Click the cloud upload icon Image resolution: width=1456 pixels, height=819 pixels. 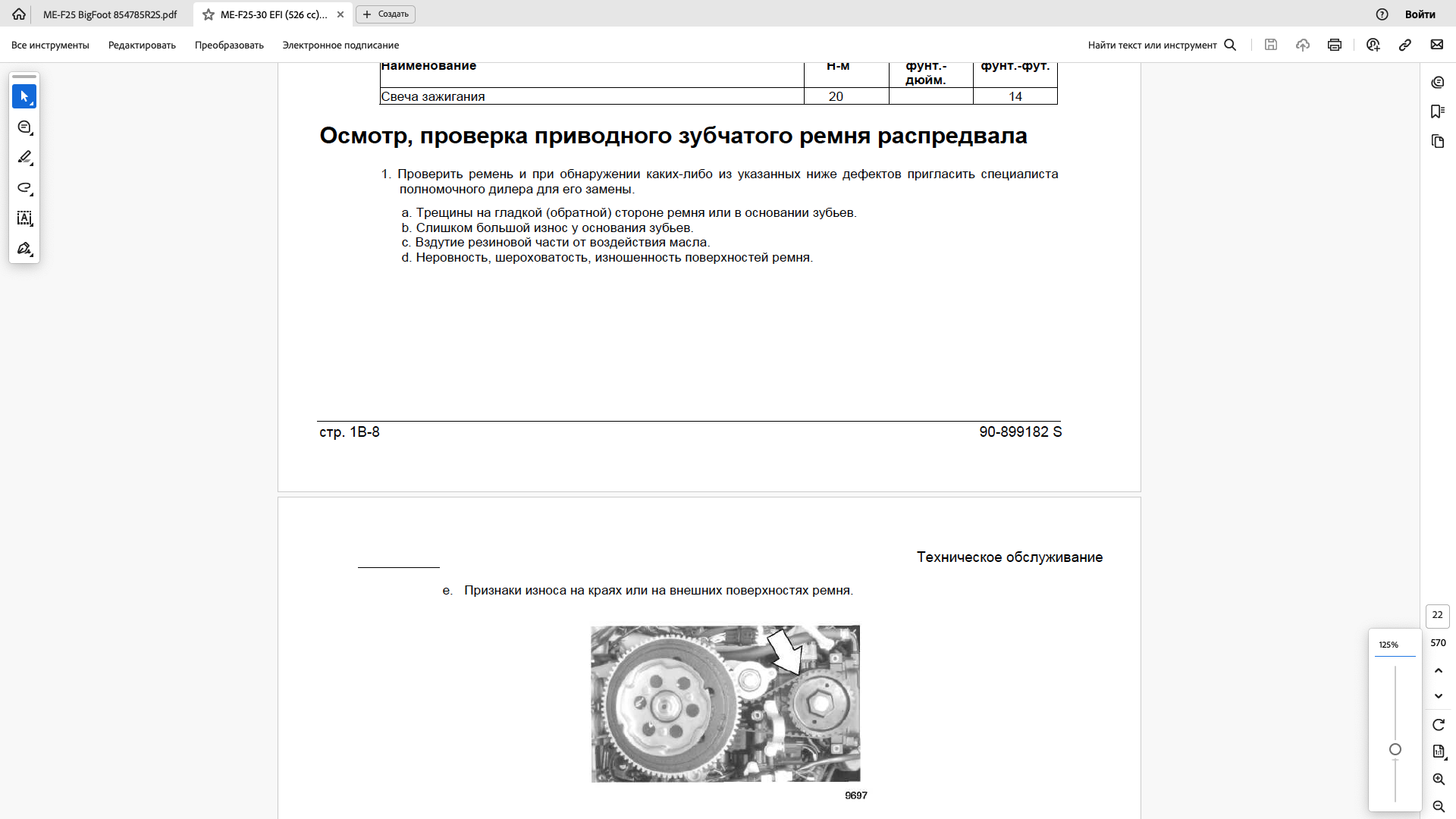(x=1303, y=45)
